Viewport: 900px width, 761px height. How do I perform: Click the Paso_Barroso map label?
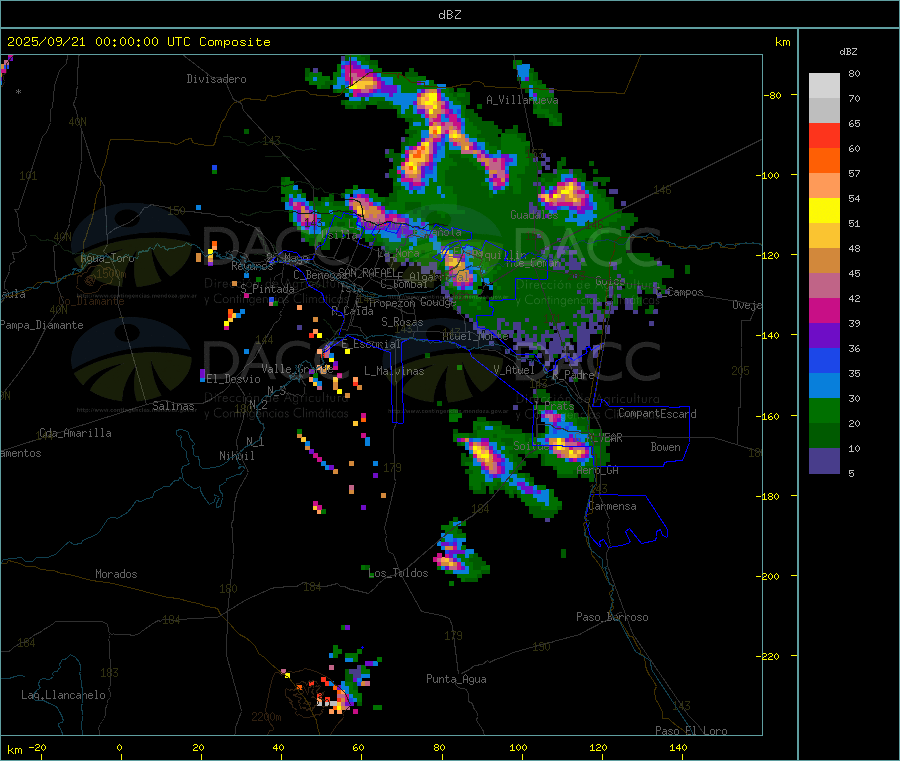point(612,617)
